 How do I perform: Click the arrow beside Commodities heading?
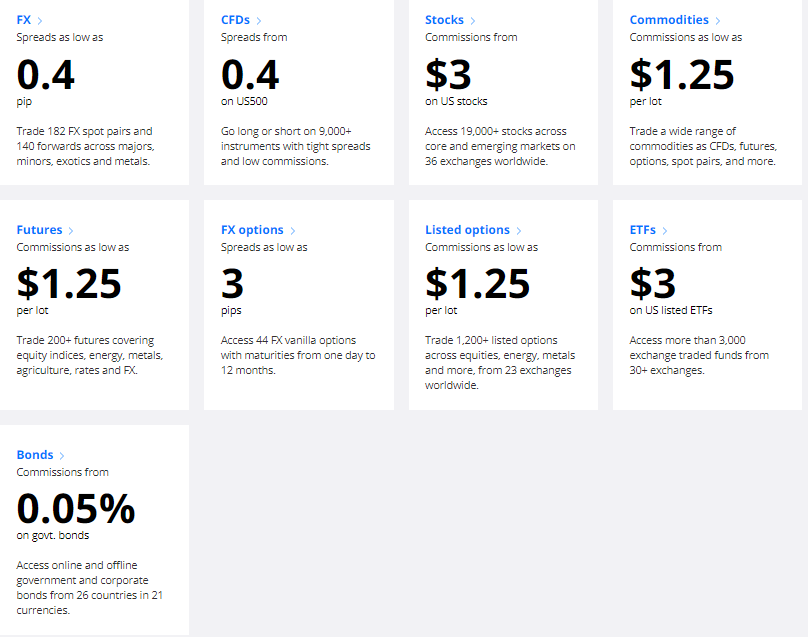point(718,21)
